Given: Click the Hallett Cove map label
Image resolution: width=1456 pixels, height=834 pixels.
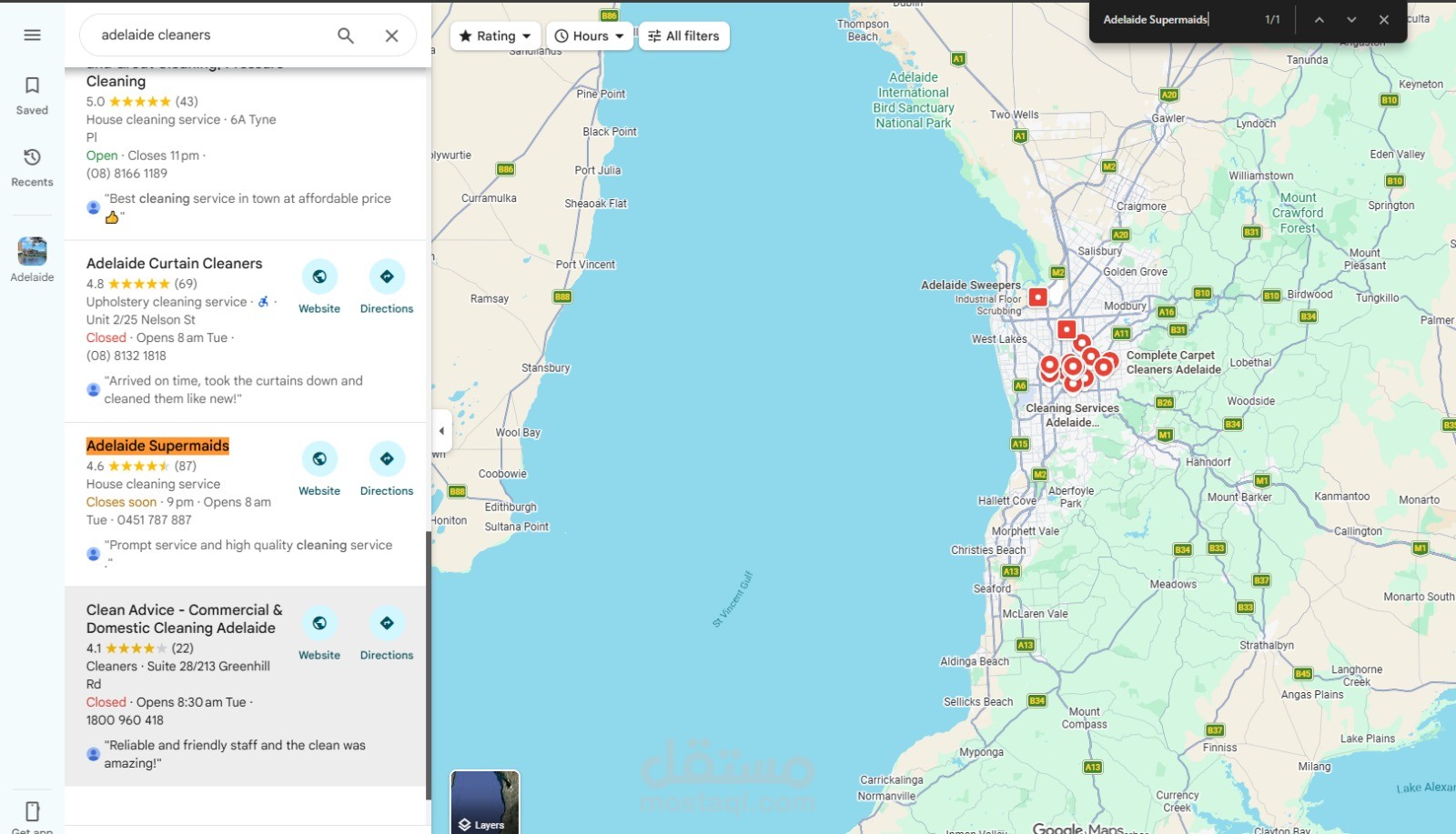Looking at the screenshot, I should 1007,501.
